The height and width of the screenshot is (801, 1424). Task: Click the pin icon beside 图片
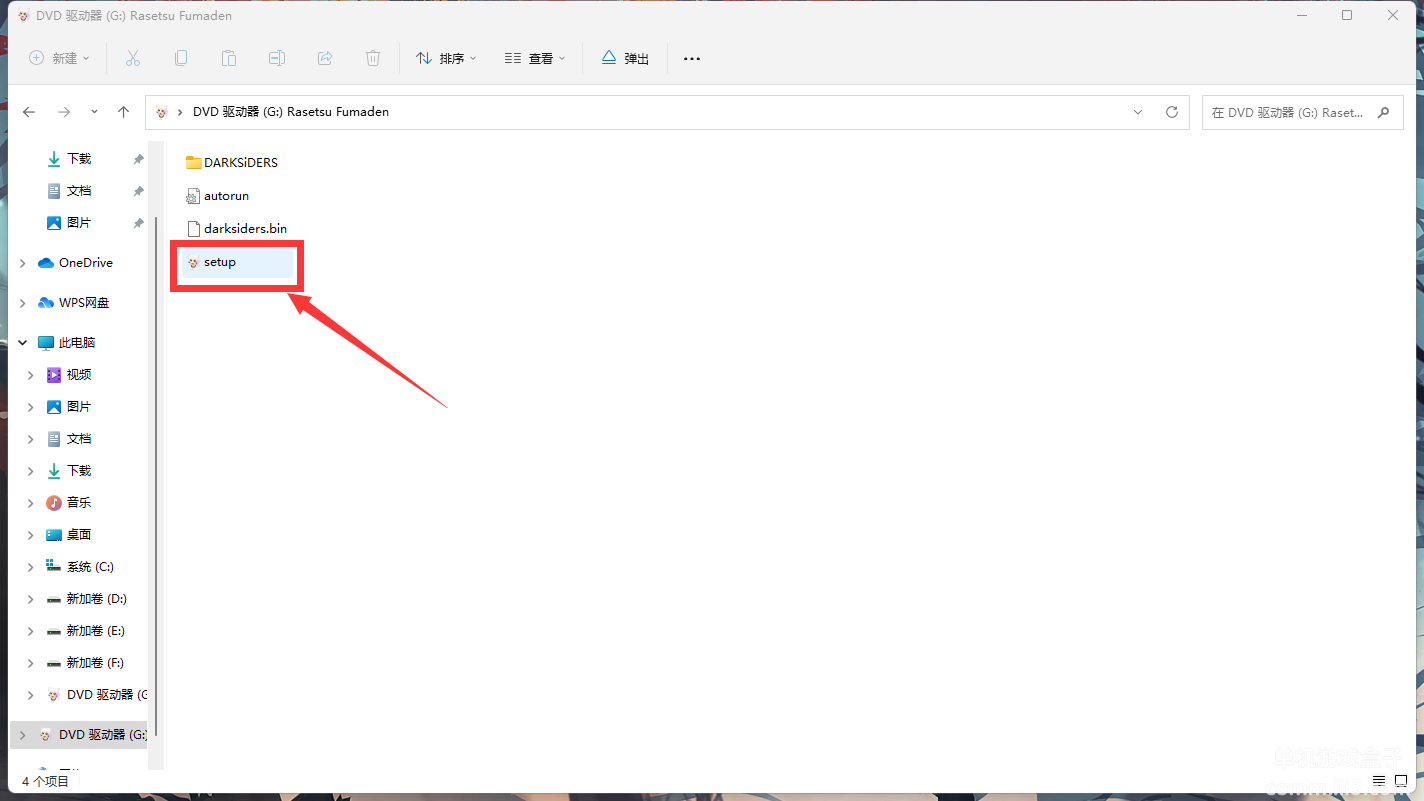(x=138, y=224)
